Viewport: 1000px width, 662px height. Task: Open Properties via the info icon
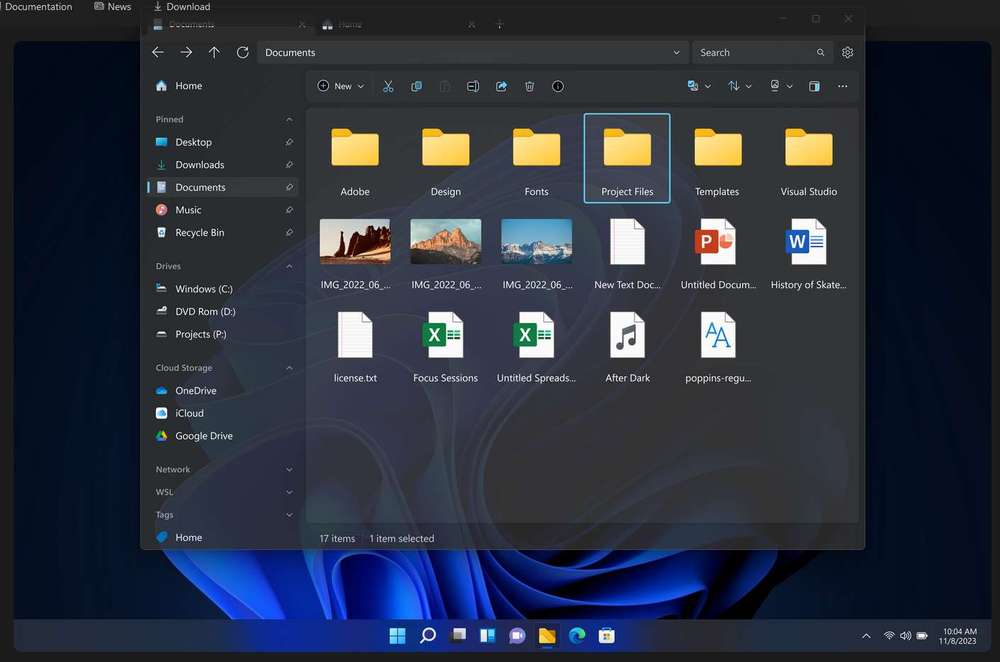pyautogui.click(x=558, y=86)
